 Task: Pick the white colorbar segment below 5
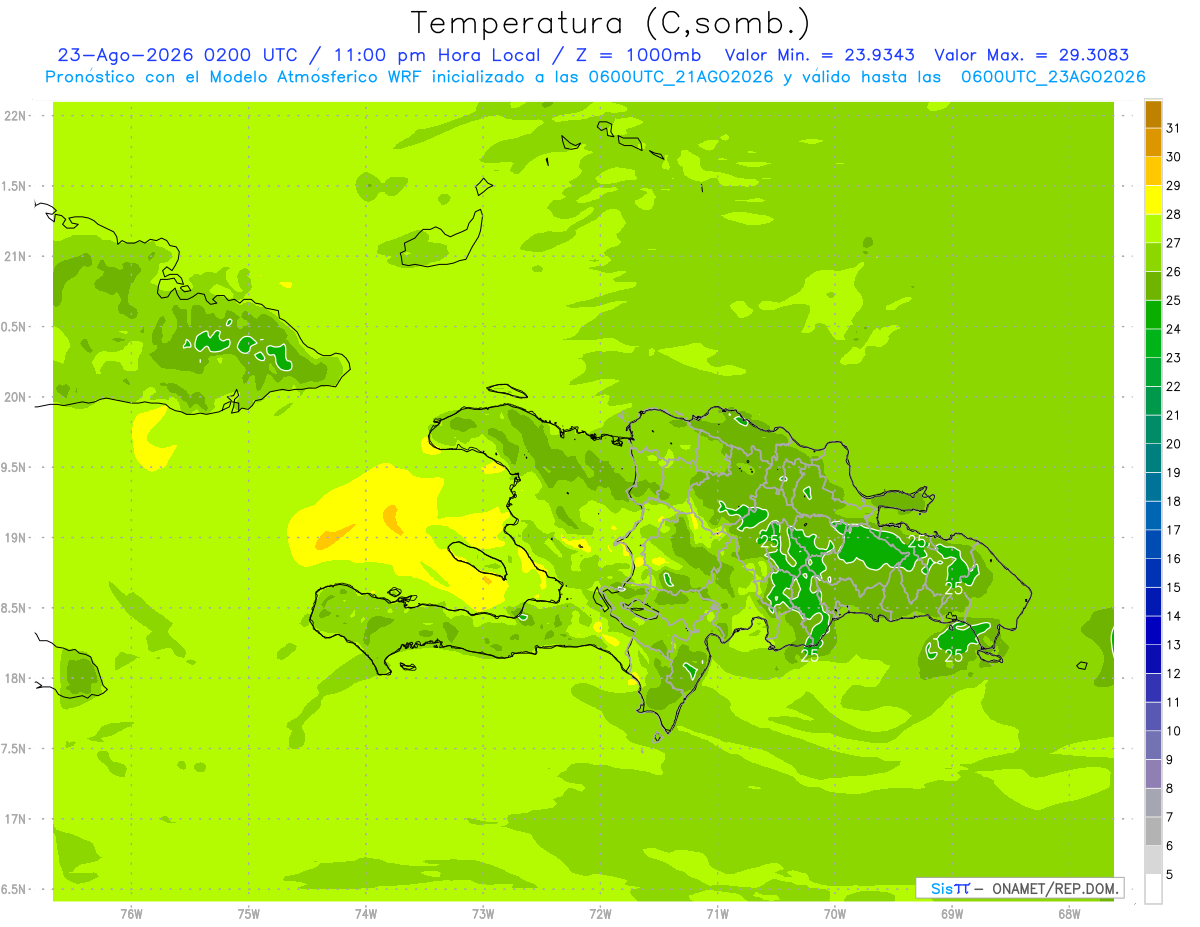tap(1153, 889)
